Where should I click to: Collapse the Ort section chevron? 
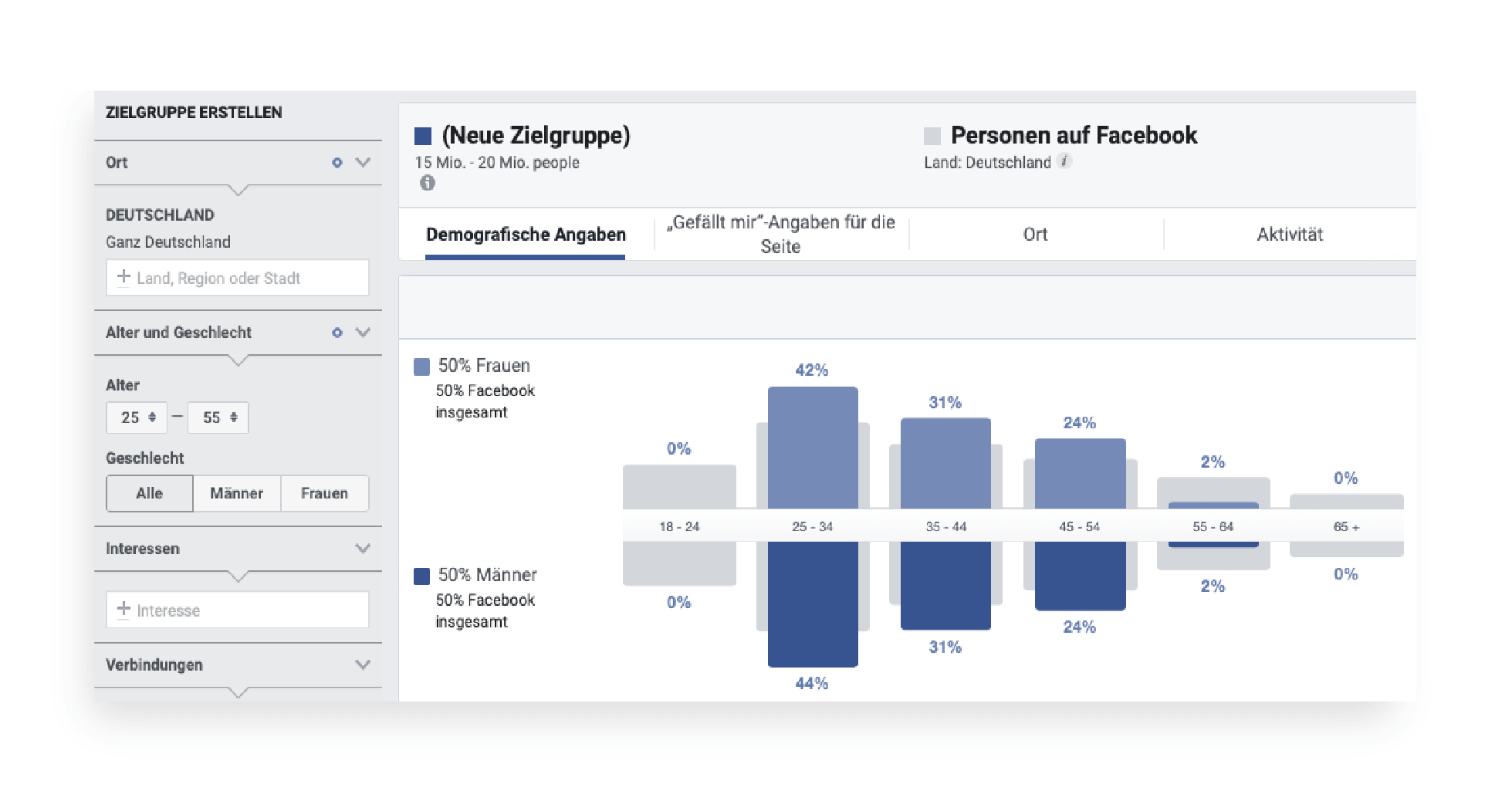(x=363, y=163)
